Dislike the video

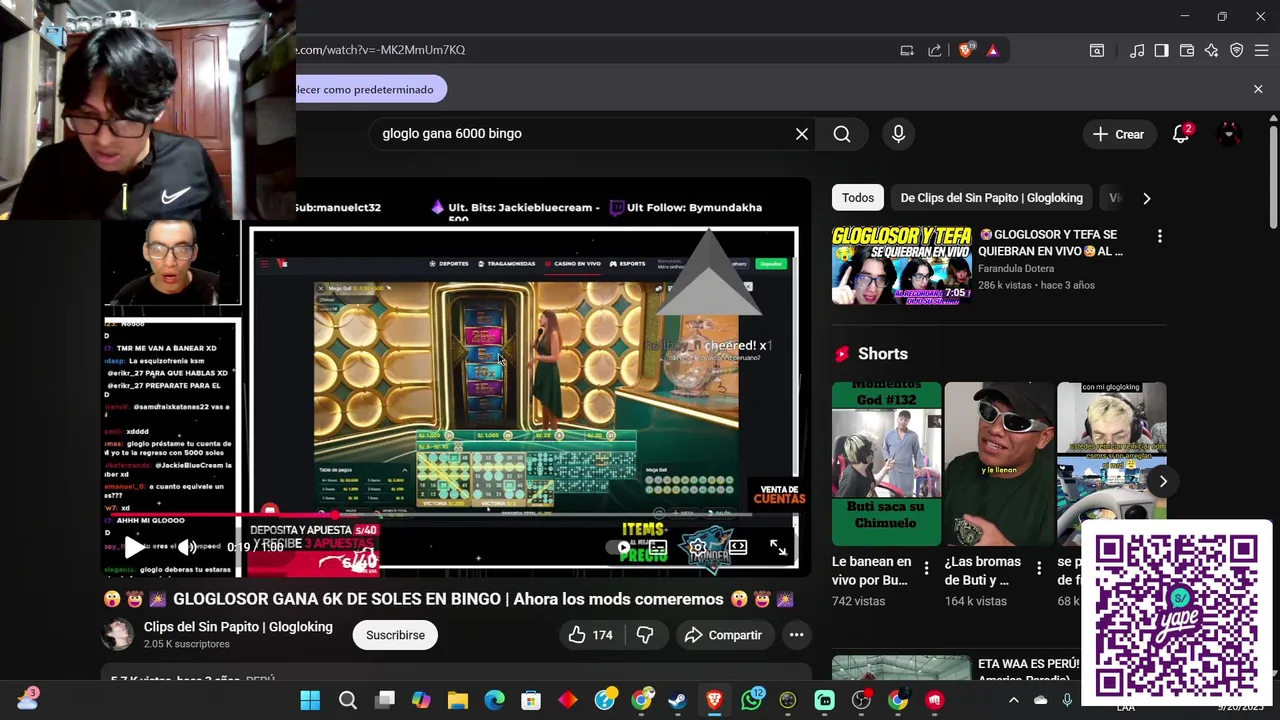click(645, 635)
